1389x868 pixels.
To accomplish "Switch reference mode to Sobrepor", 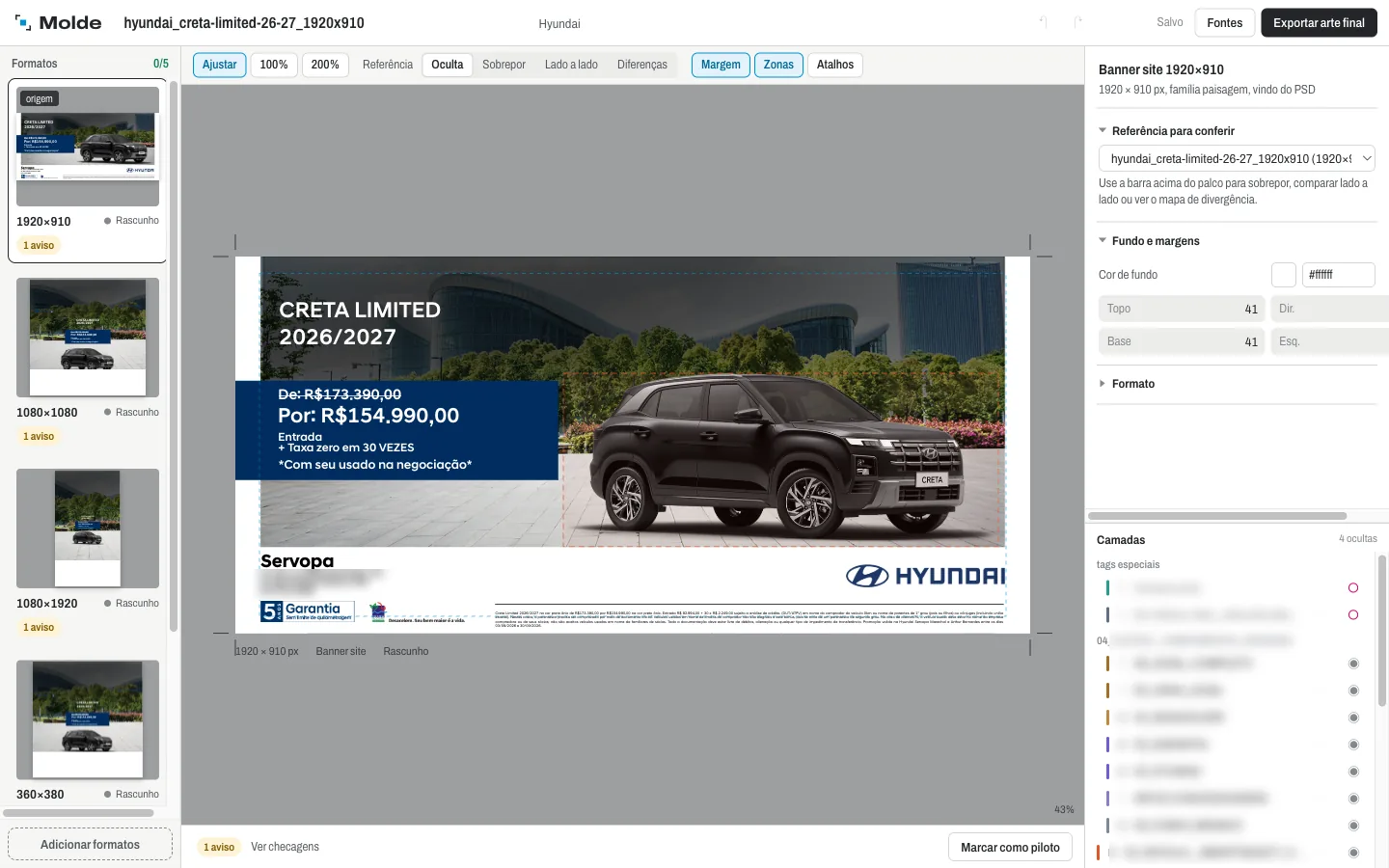I will tap(504, 65).
